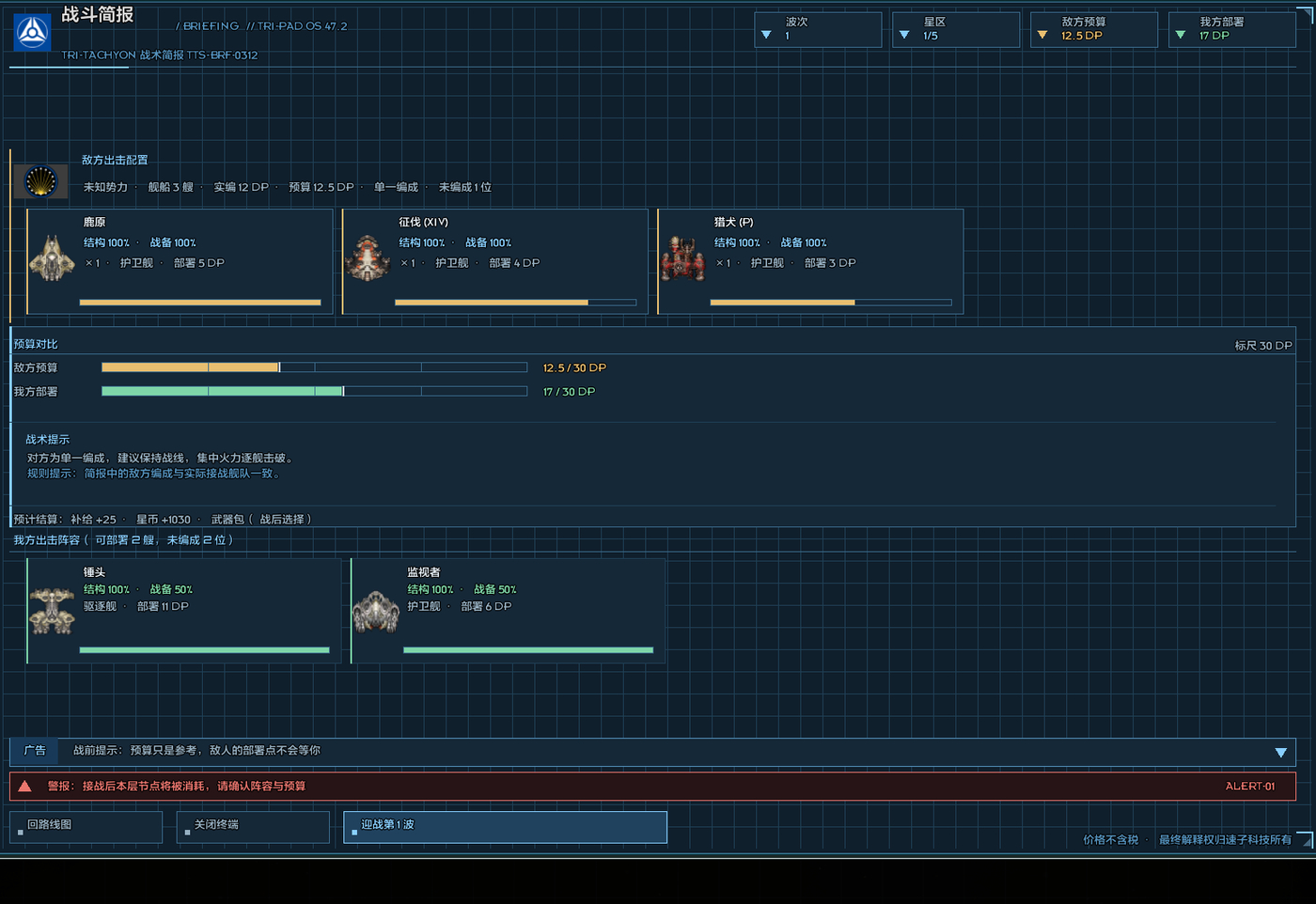Click the red alert warning triangle
Screen dimensions: 1316x904
tap(25, 787)
